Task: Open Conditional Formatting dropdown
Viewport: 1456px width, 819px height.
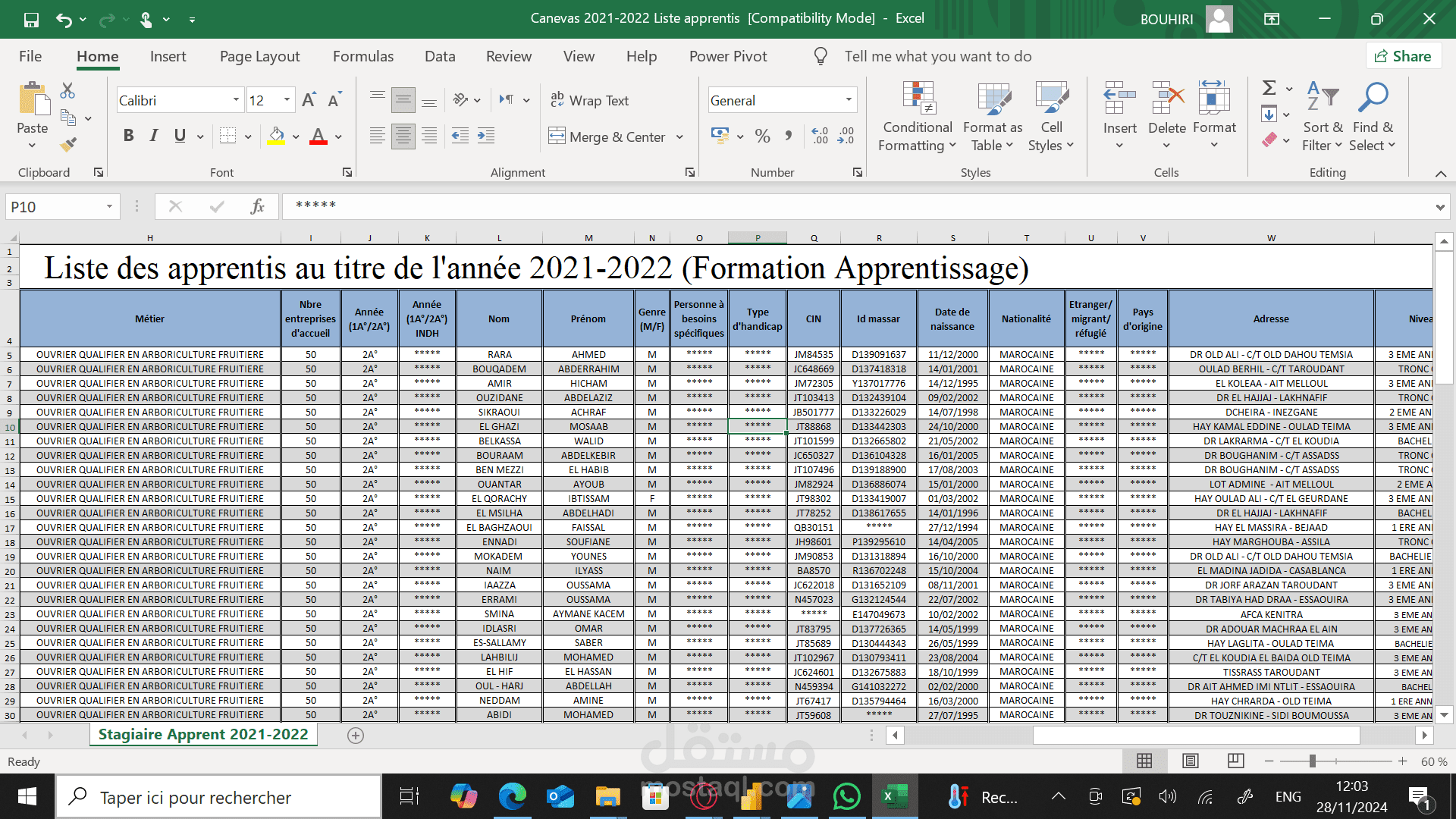Action: 918,116
